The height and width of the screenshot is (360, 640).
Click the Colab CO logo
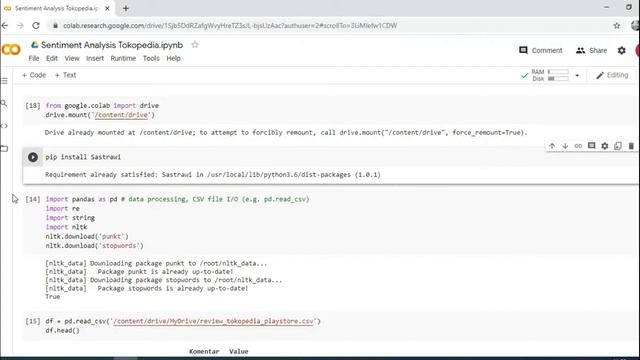(11, 50)
